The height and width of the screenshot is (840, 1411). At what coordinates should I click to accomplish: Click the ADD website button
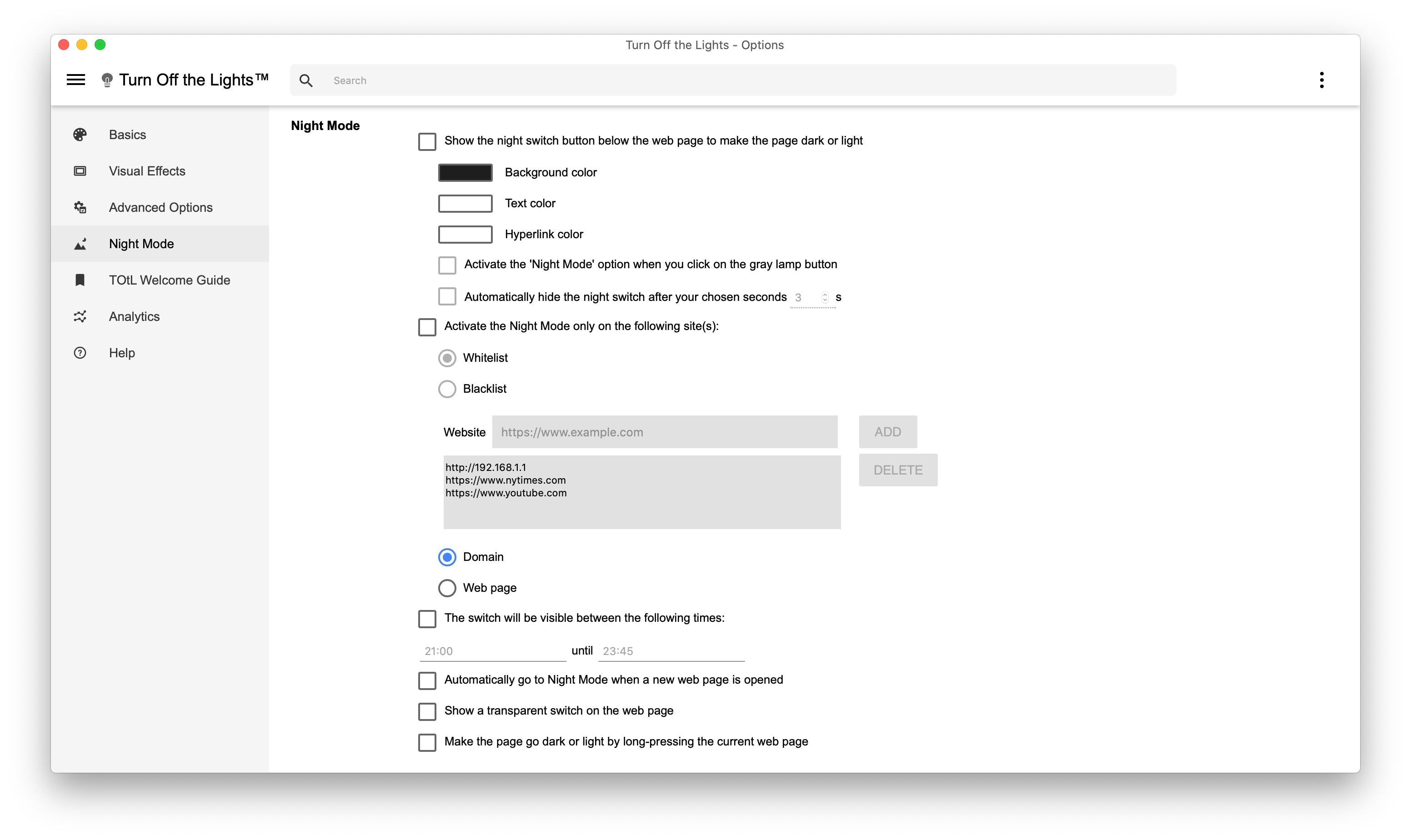coord(887,432)
